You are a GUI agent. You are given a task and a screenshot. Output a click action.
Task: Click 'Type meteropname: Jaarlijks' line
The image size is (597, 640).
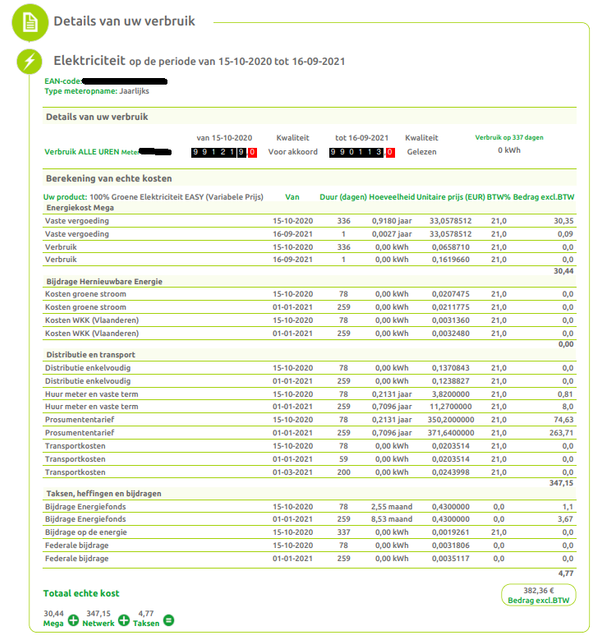tap(97, 91)
